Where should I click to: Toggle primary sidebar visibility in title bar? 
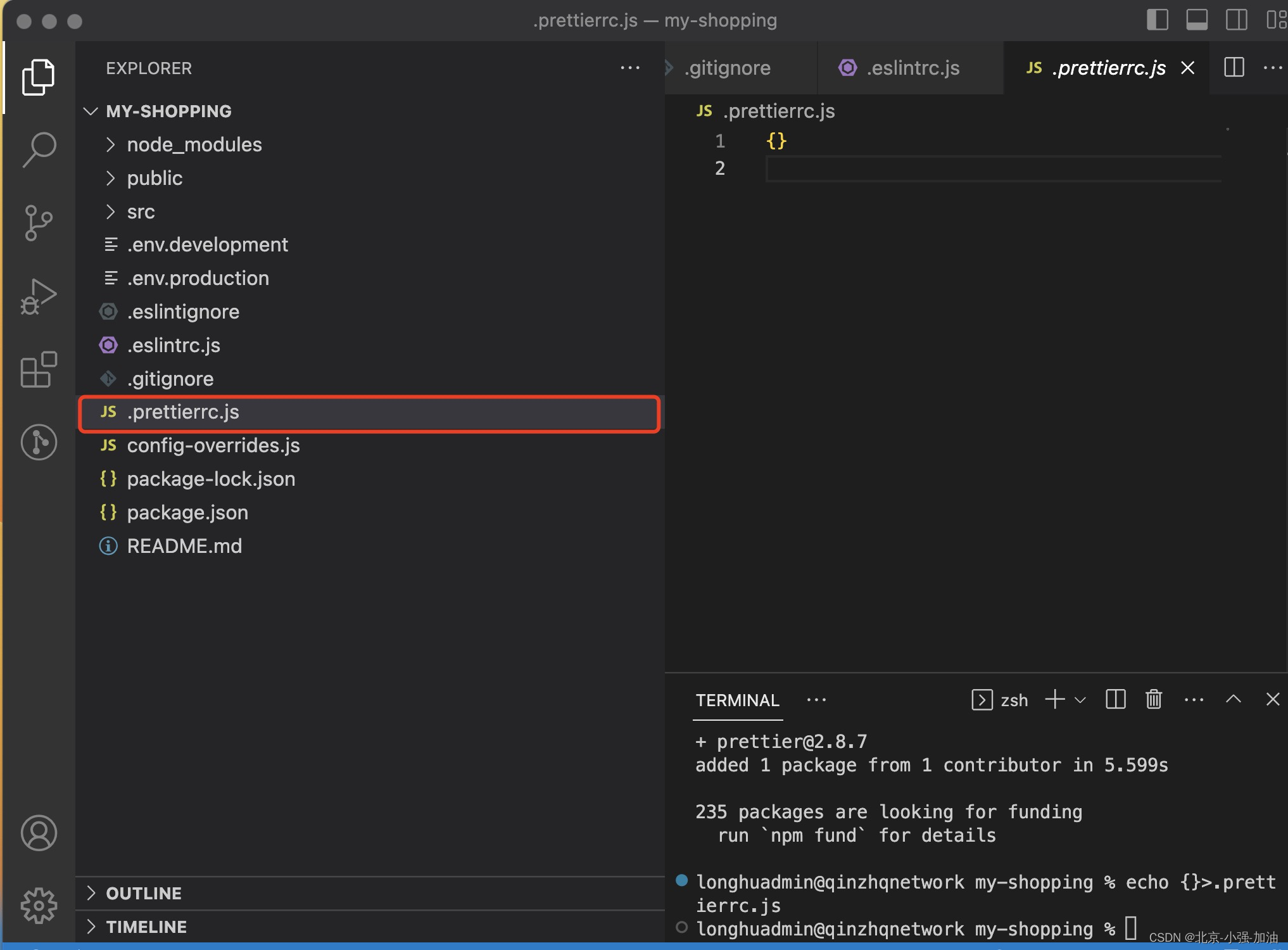(1158, 20)
